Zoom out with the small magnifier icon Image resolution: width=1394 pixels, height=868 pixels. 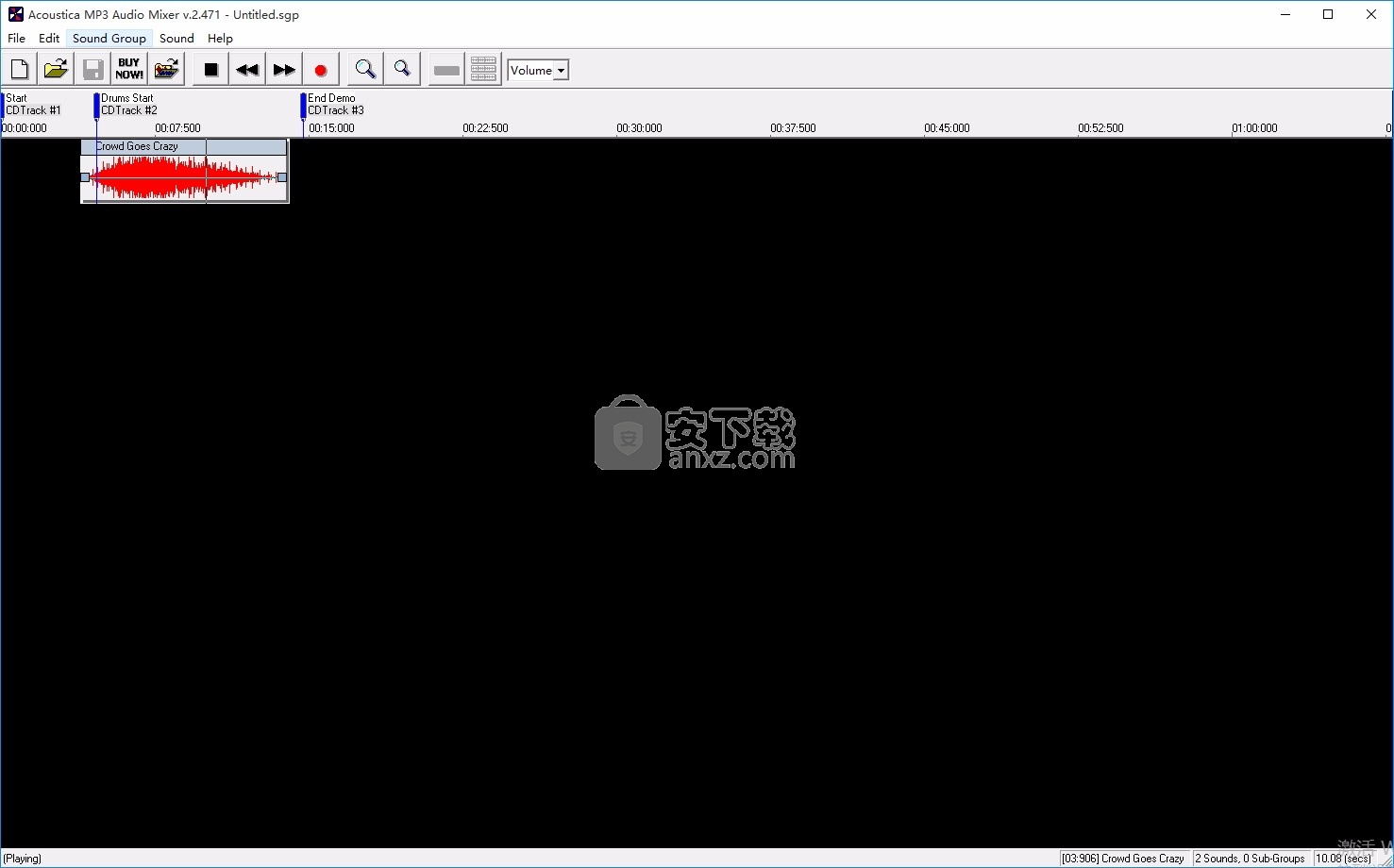pyautogui.click(x=402, y=70)
